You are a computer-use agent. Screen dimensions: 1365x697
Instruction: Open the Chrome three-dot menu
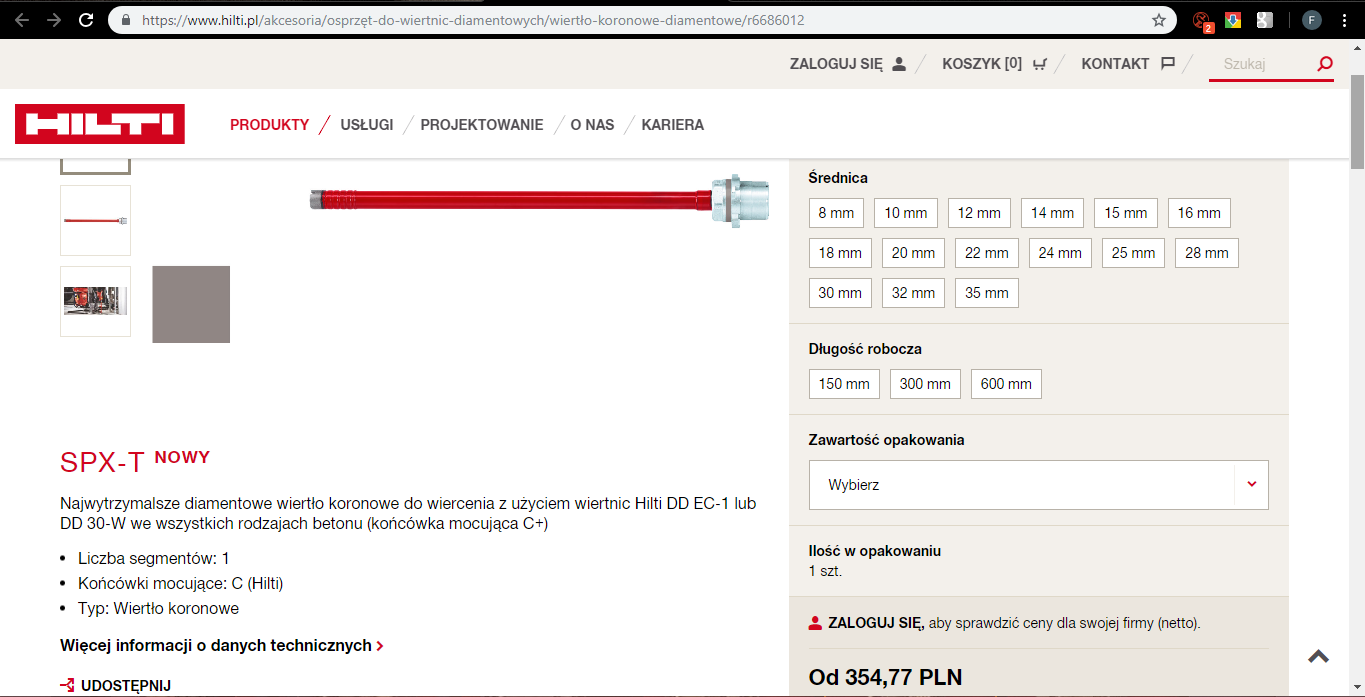pos(1345,20)
